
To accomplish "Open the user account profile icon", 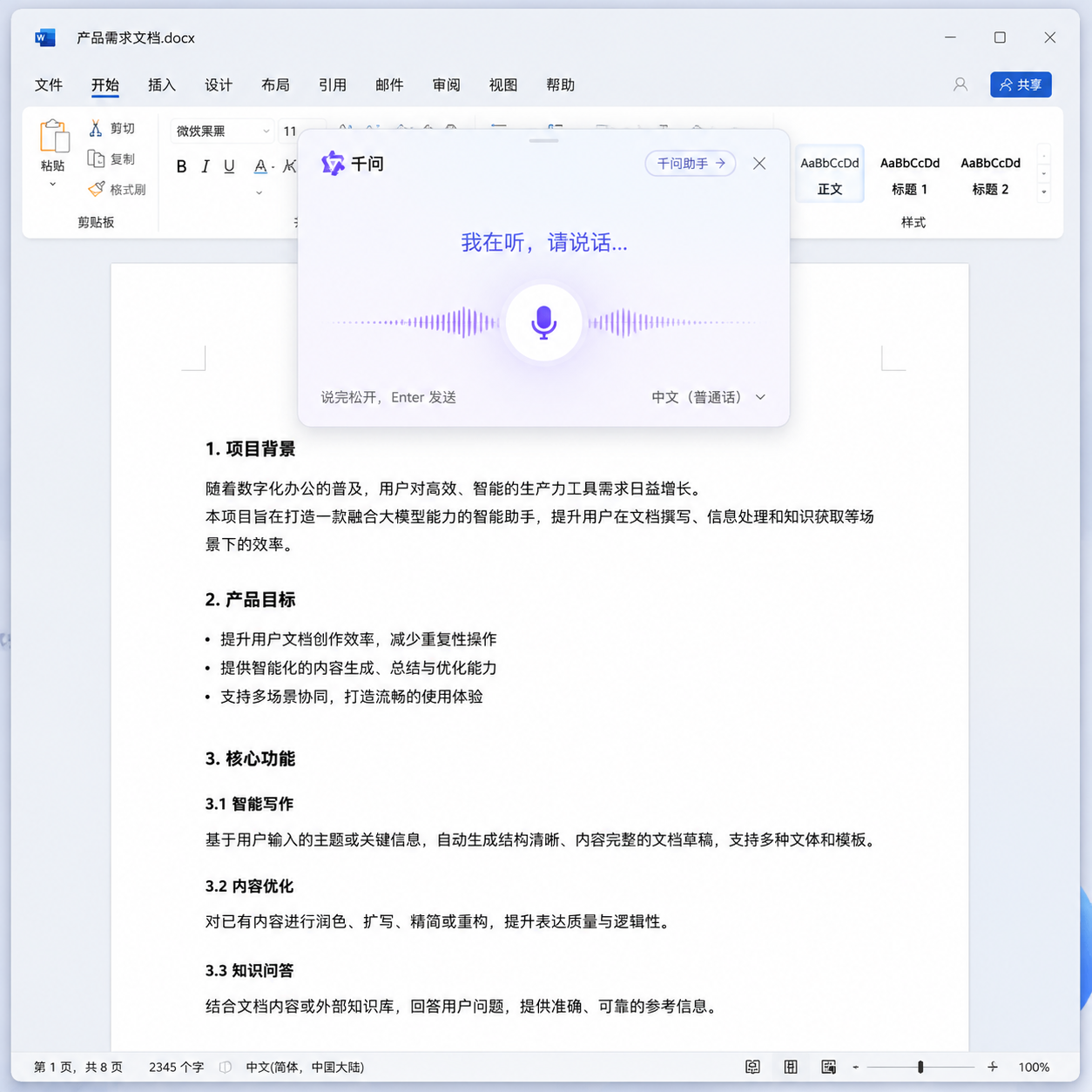I will coord(960,84).
